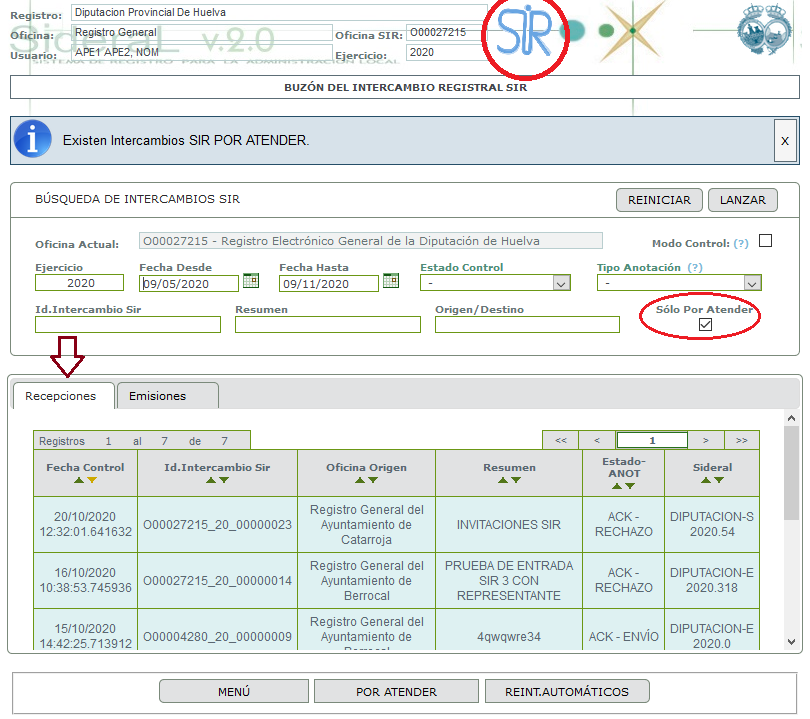Select the INVITACIONES SIR summary cell
This screenshot has height=719, width=810.
(509, 525)
